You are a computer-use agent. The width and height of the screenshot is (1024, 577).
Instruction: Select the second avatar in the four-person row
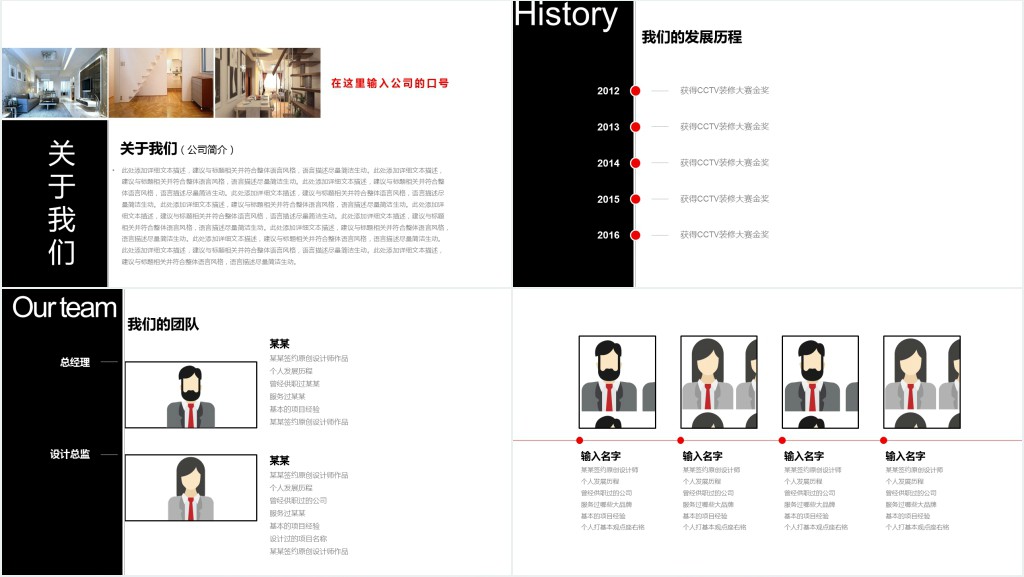pos(718,374)
